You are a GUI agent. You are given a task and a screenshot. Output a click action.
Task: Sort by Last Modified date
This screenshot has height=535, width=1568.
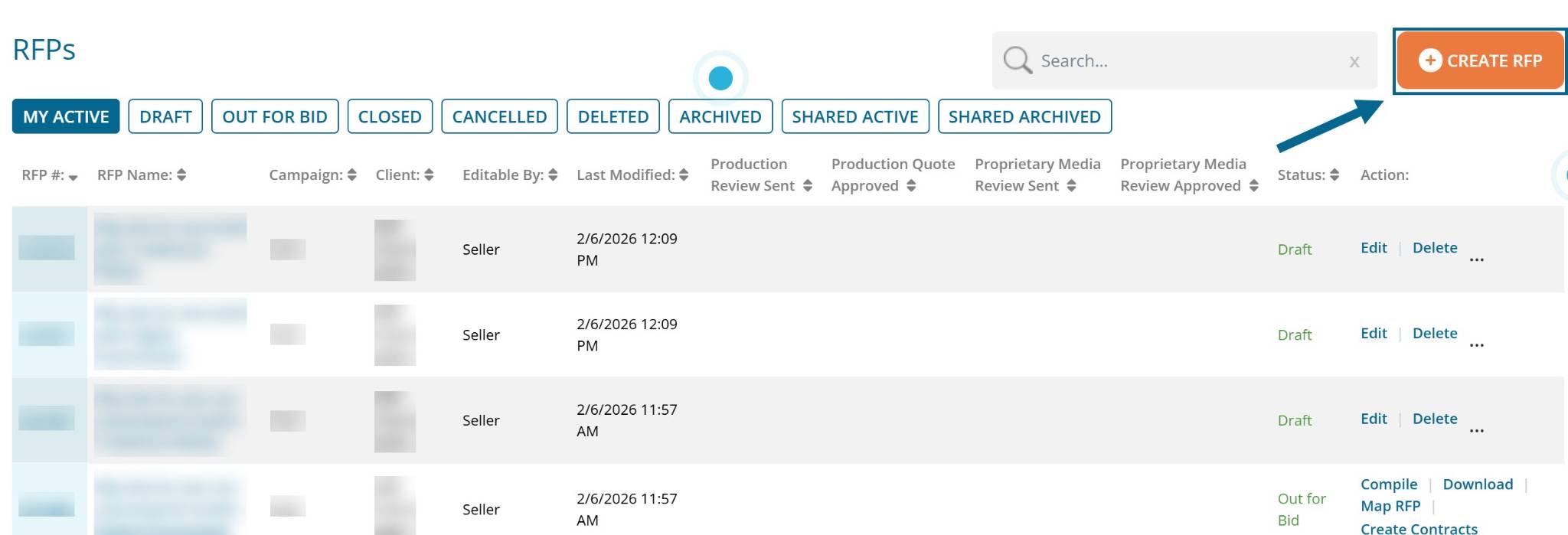[x=684, y=175]
